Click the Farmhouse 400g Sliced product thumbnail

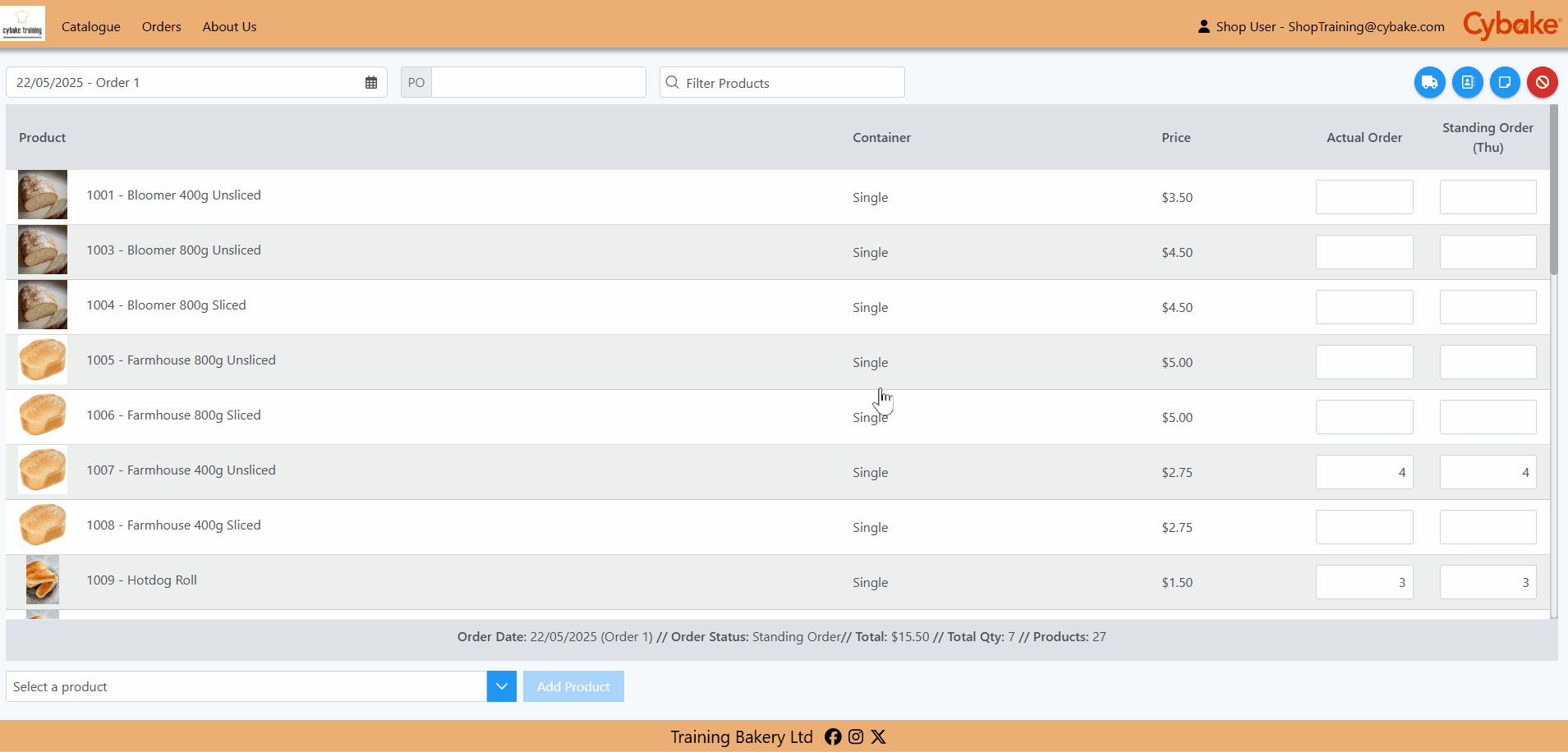pos(43,525)
